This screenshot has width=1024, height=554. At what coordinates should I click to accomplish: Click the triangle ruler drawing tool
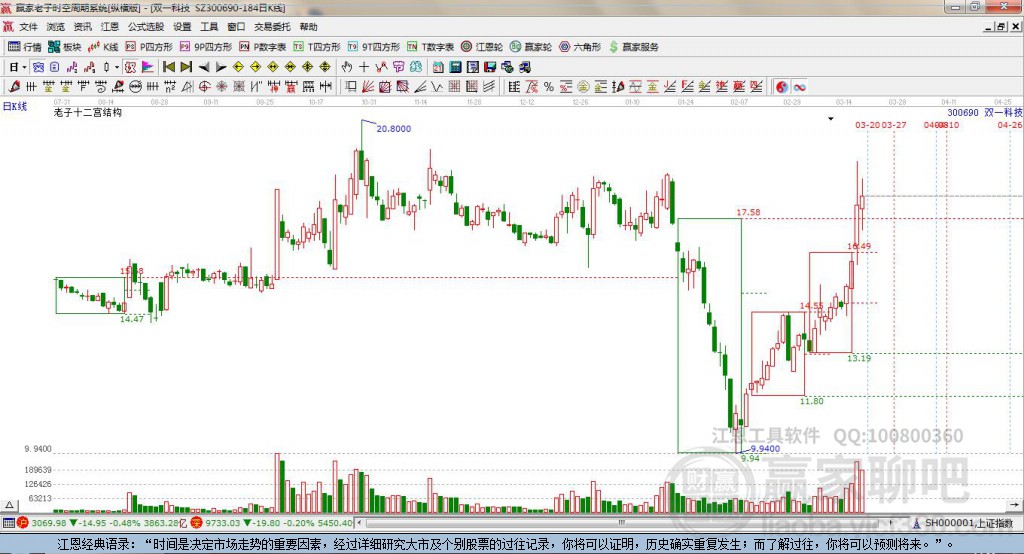[187, 87]
